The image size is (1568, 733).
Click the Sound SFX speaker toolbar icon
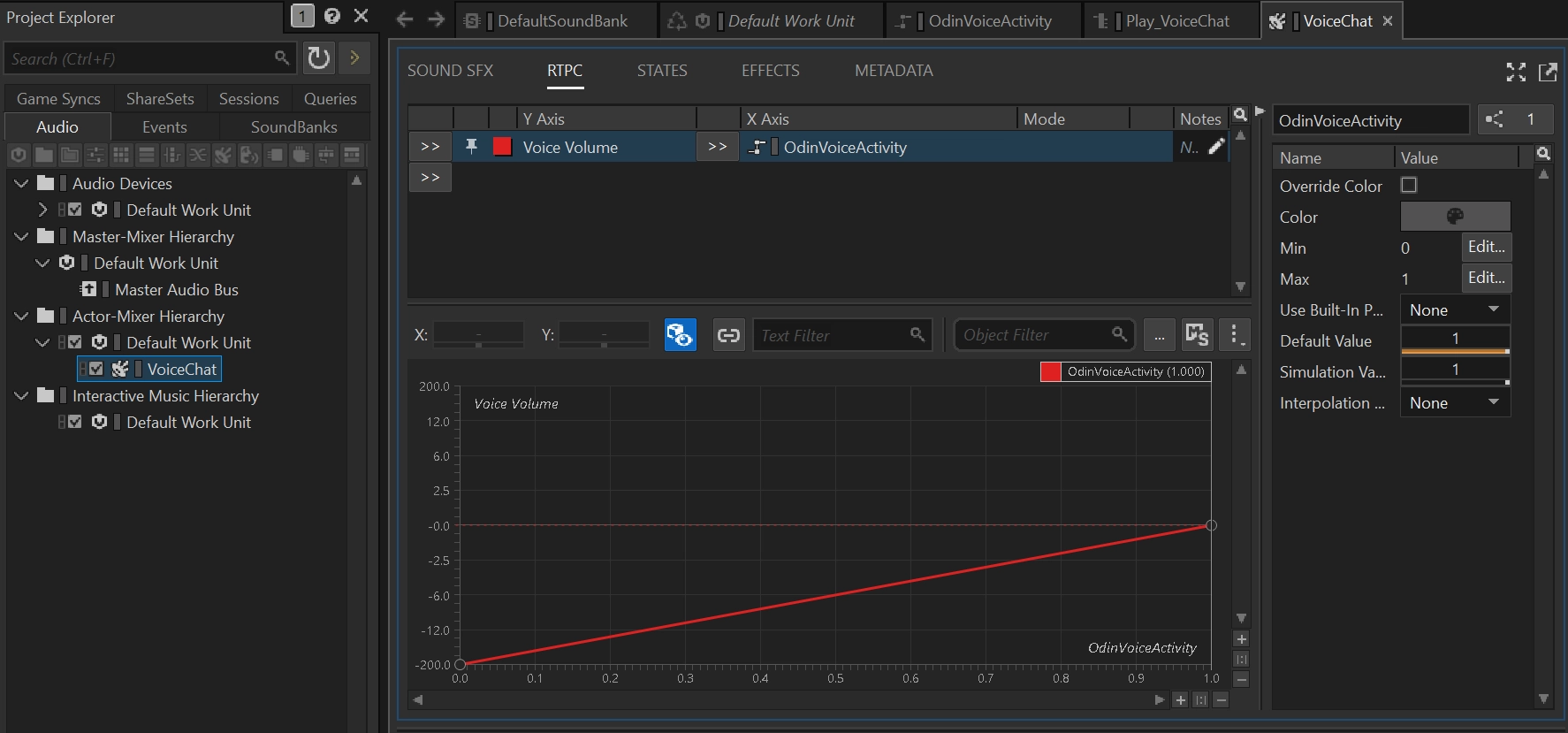click(x=224, y=156)
